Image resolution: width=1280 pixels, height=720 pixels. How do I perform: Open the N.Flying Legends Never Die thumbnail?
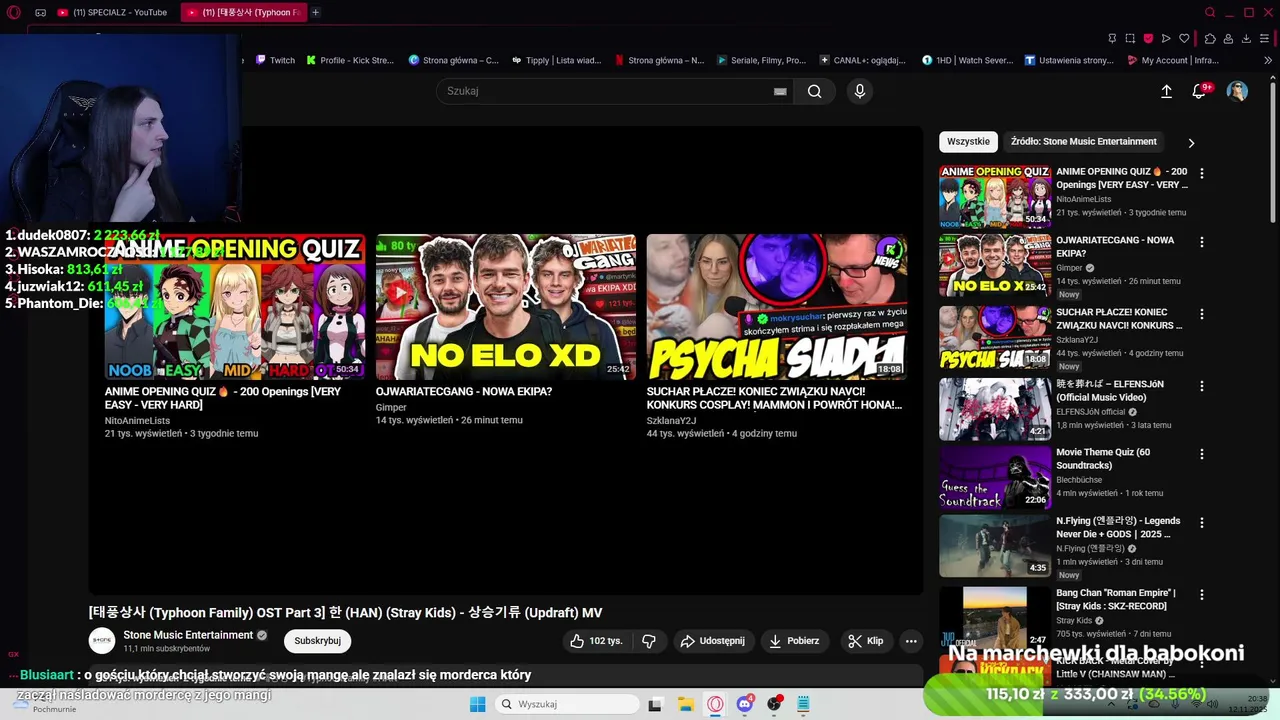click(x=995, y=546)
